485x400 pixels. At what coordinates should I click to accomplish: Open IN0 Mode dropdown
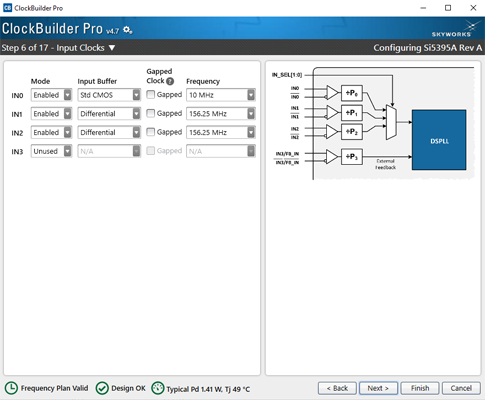tap(51, 95)
